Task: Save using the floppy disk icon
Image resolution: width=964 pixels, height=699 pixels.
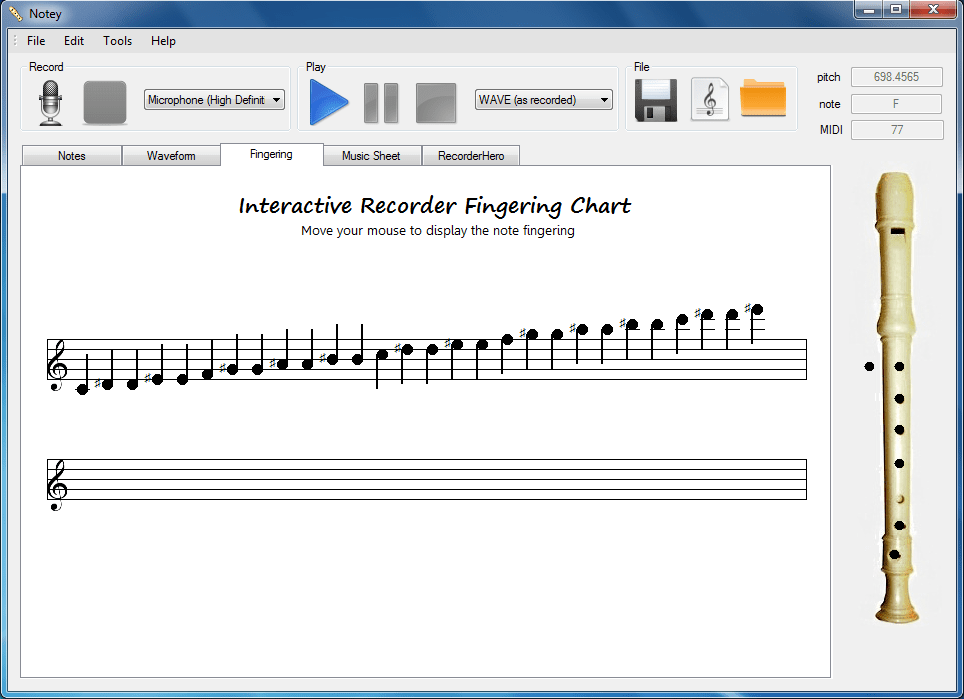Action: pyautogui.click(x=656, y=101)
